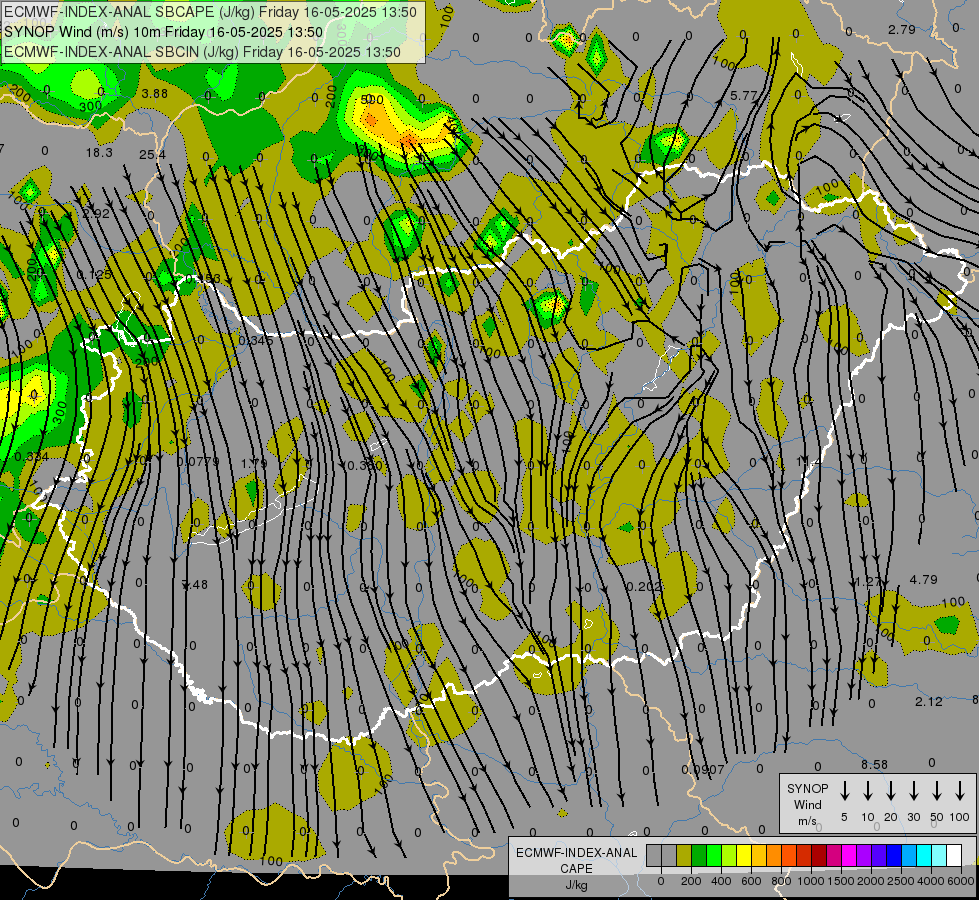Click the SYNOP Wind m/s legend label
979x900 pixels.
[x=807, y=804]
